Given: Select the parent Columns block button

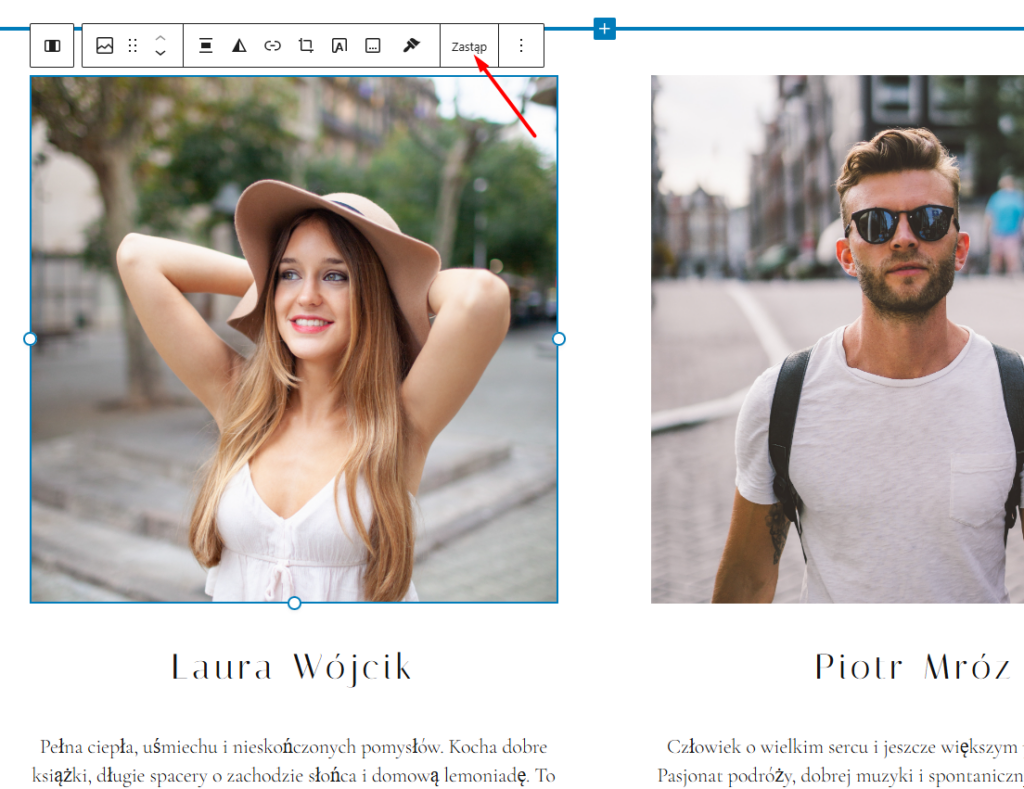Looking at the screenshot, I should 53,46.
